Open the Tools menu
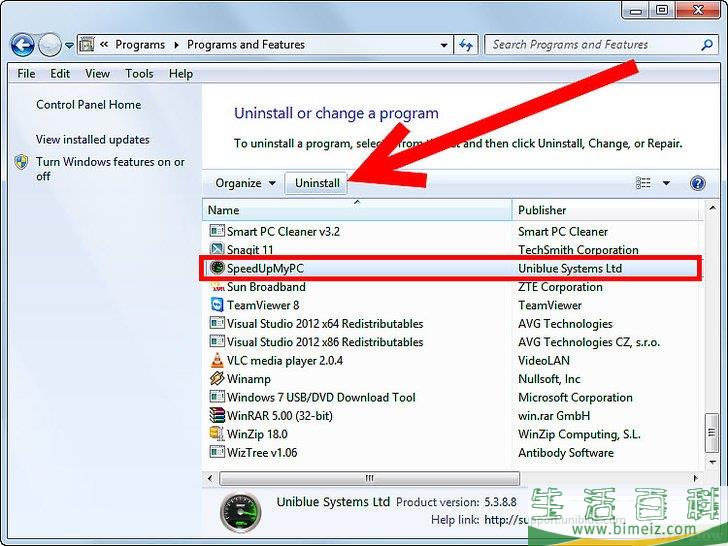Image resolution: width=728 pixels, height=546 pixels. point(139,73)
